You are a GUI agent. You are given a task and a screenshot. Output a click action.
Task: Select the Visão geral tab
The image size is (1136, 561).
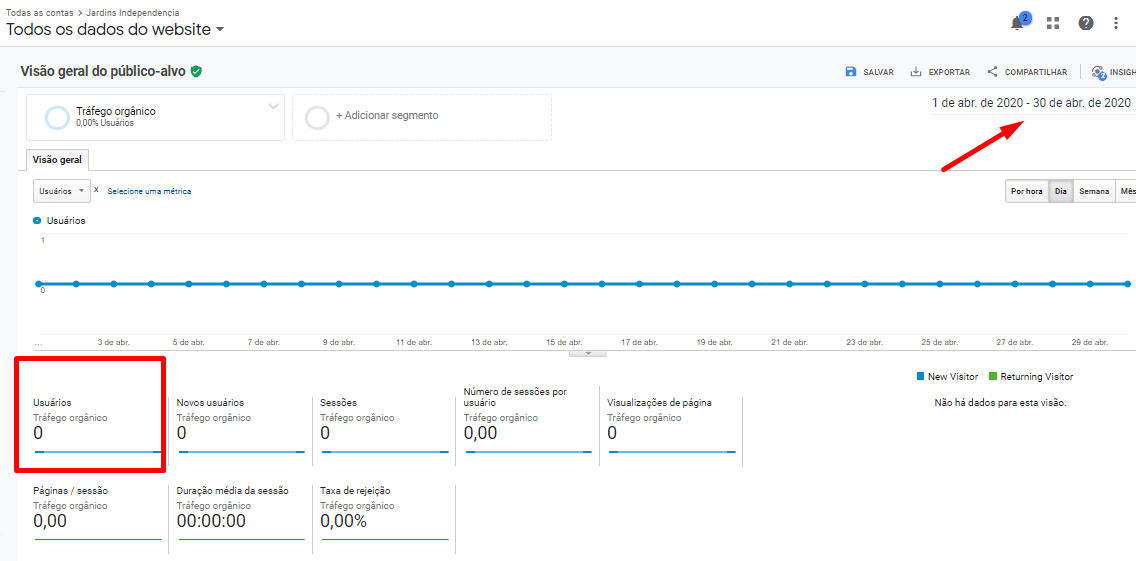[58, 160]
